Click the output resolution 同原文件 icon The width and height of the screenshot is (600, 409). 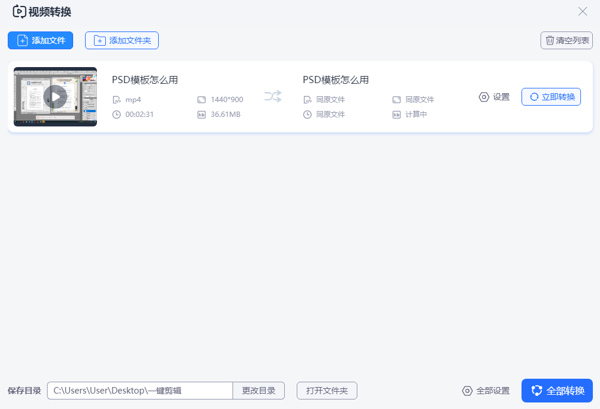397,100
